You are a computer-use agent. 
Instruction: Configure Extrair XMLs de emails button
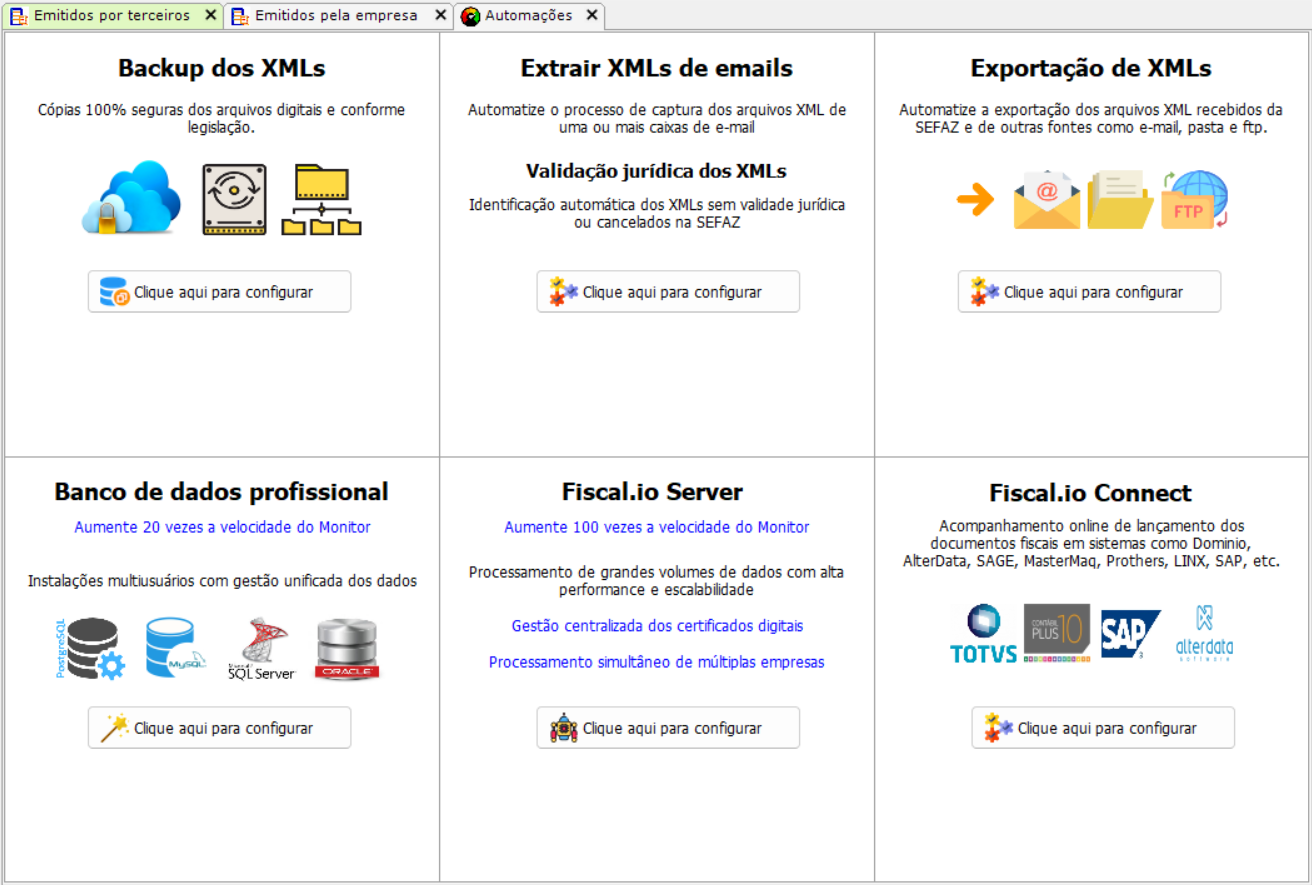click(668, 292)
